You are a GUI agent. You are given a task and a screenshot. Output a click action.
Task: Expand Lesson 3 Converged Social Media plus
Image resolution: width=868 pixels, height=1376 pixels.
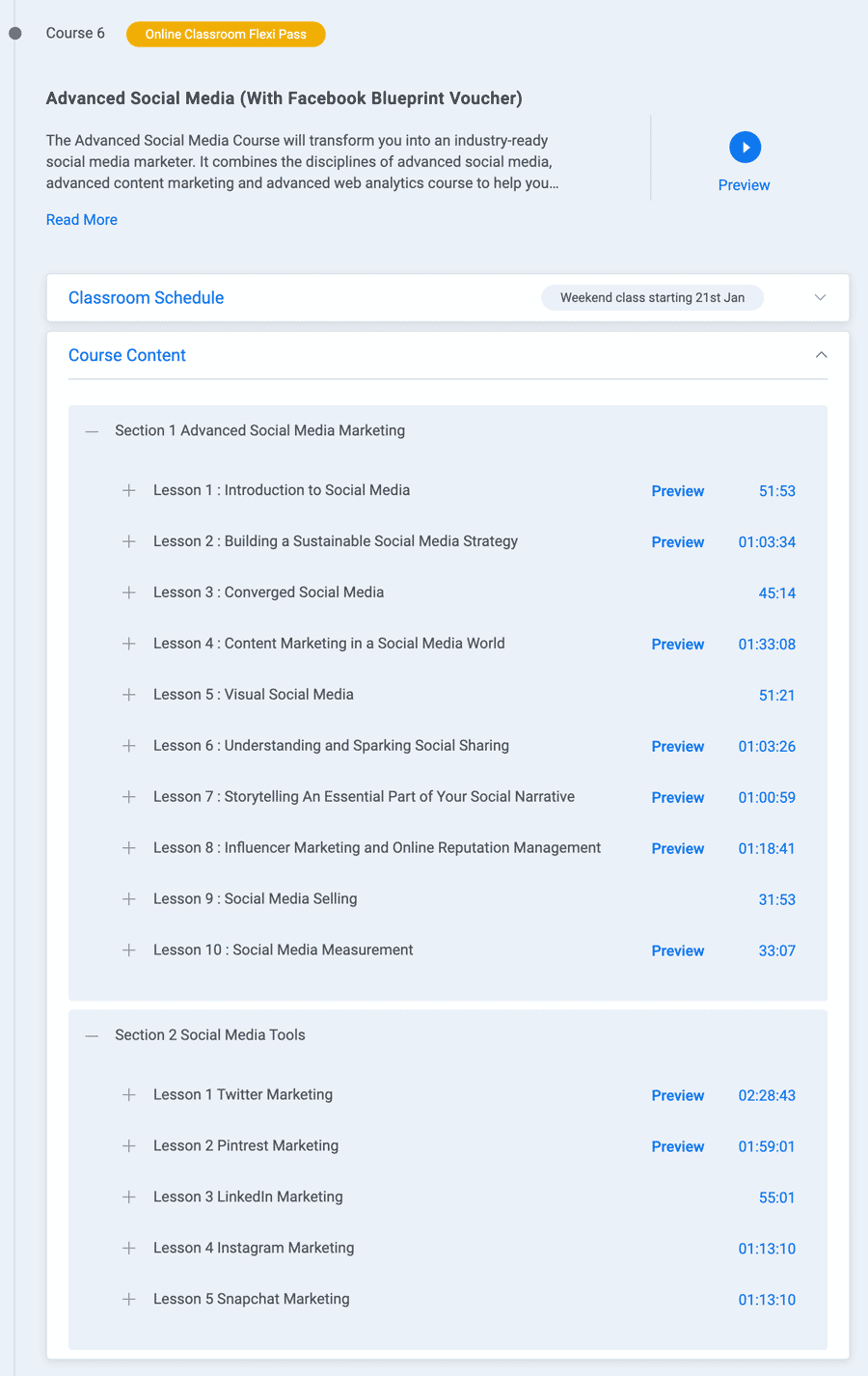(128, 592)
